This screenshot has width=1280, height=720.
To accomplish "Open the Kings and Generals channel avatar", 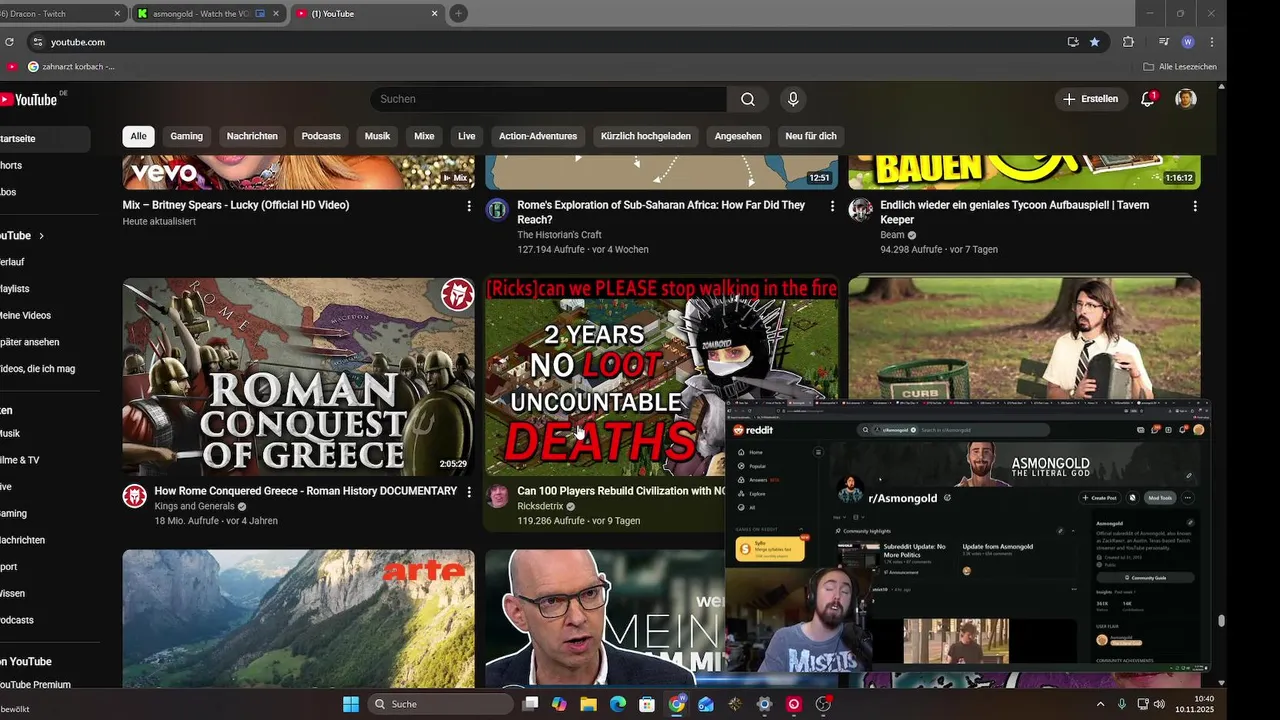I will click(135, 496).
